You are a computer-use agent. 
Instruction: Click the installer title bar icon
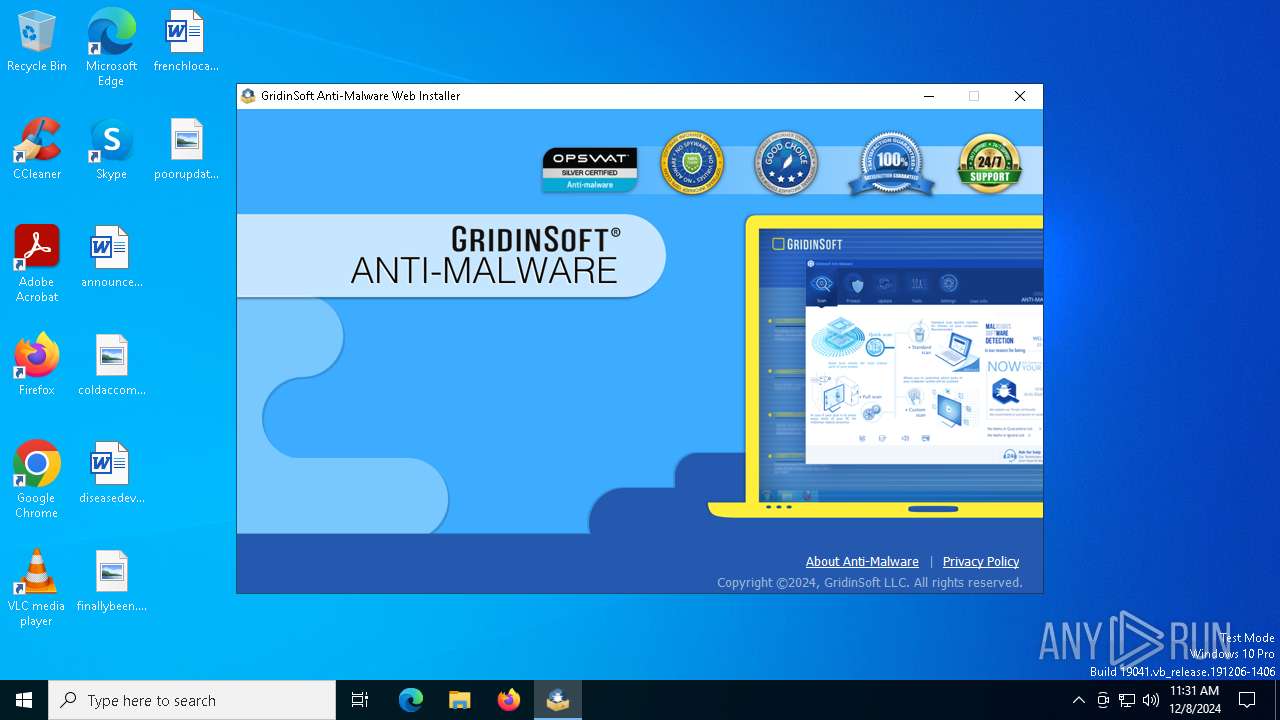[x=248, y=96]
